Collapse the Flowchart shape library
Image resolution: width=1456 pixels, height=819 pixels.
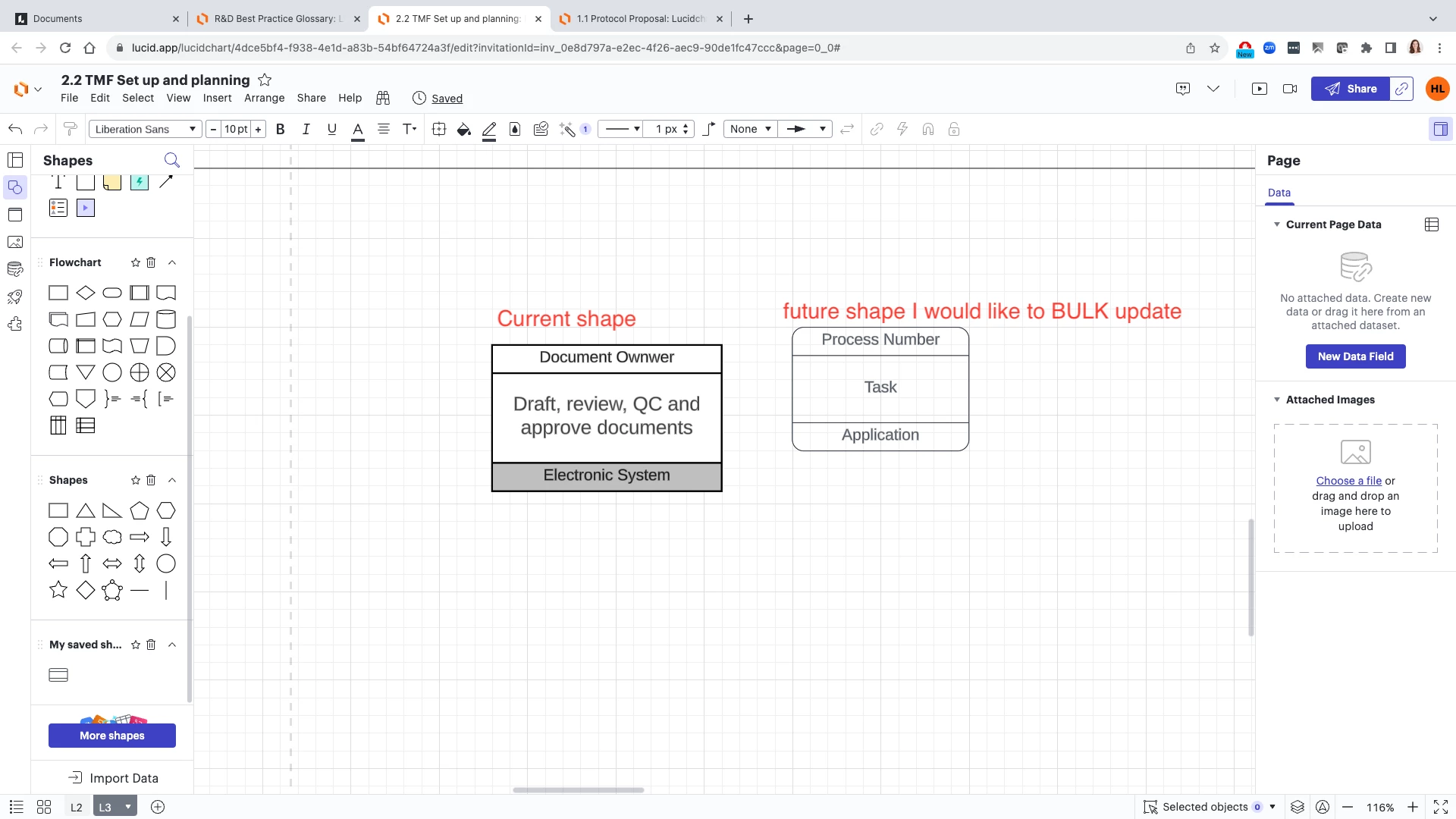[x=172, y=262]
